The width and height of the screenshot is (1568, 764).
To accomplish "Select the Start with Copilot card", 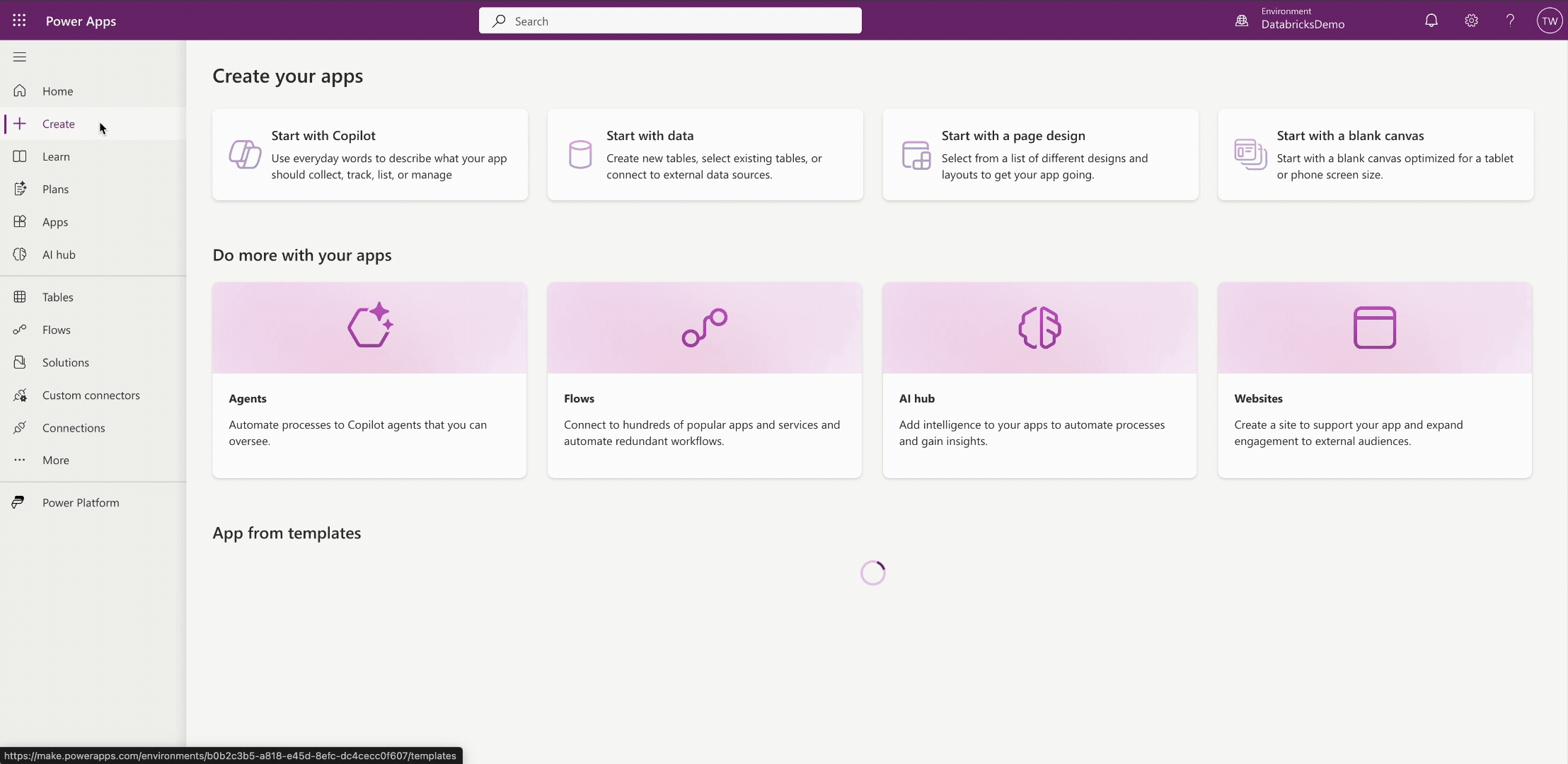I will pos(370,155).
